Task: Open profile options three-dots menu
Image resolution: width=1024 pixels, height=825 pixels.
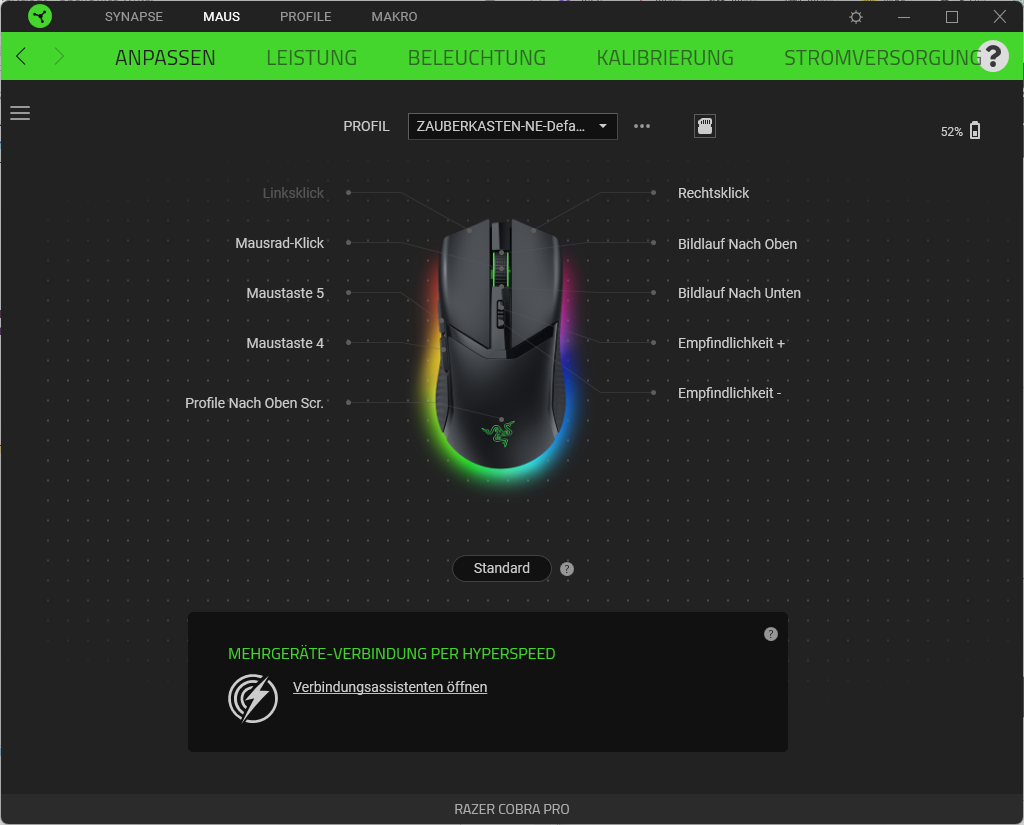Action: (642, 126)
